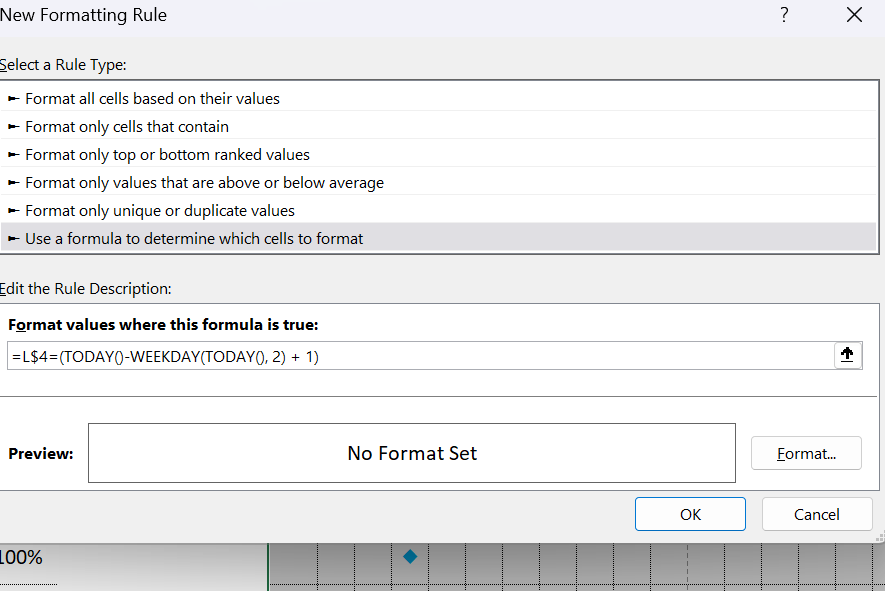Click the 'Format values where this formula is true' label

(x=163, y=325)
